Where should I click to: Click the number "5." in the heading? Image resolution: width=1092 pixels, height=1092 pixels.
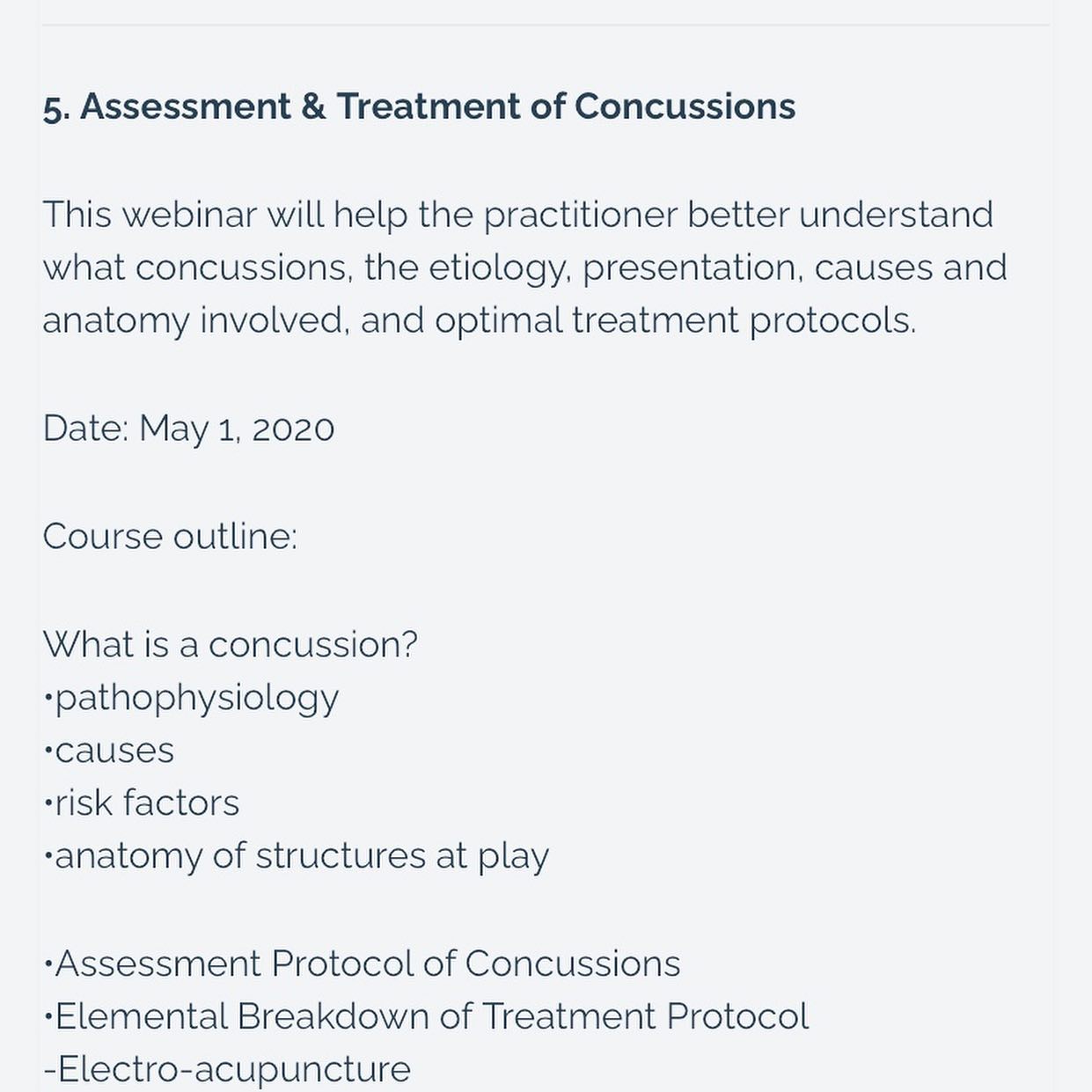click(55, 108)
